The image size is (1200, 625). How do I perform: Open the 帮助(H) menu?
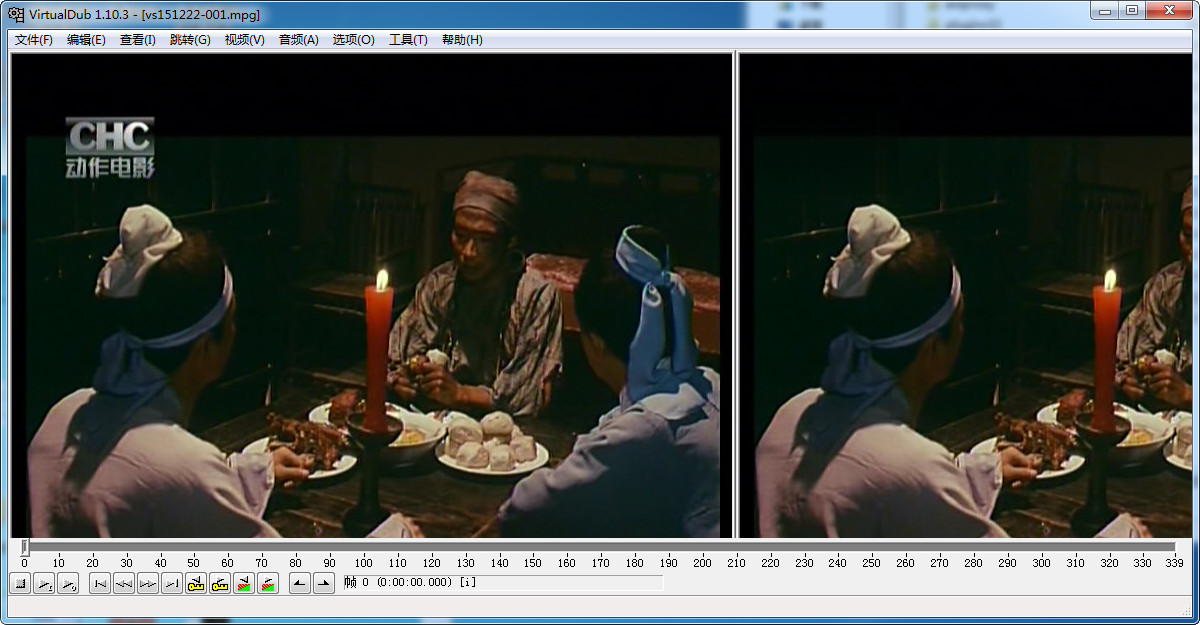[x=462, y=40]
